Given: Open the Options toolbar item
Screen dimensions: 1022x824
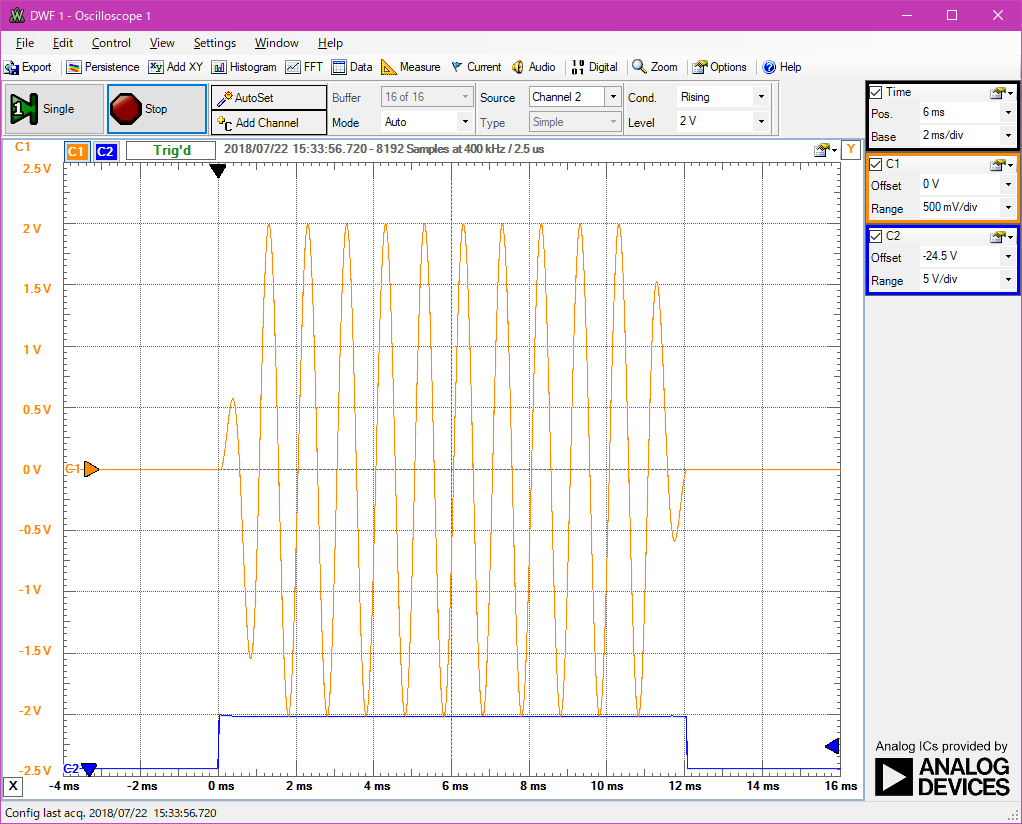Looking at the screenshot, I should (x=720, y=67).
